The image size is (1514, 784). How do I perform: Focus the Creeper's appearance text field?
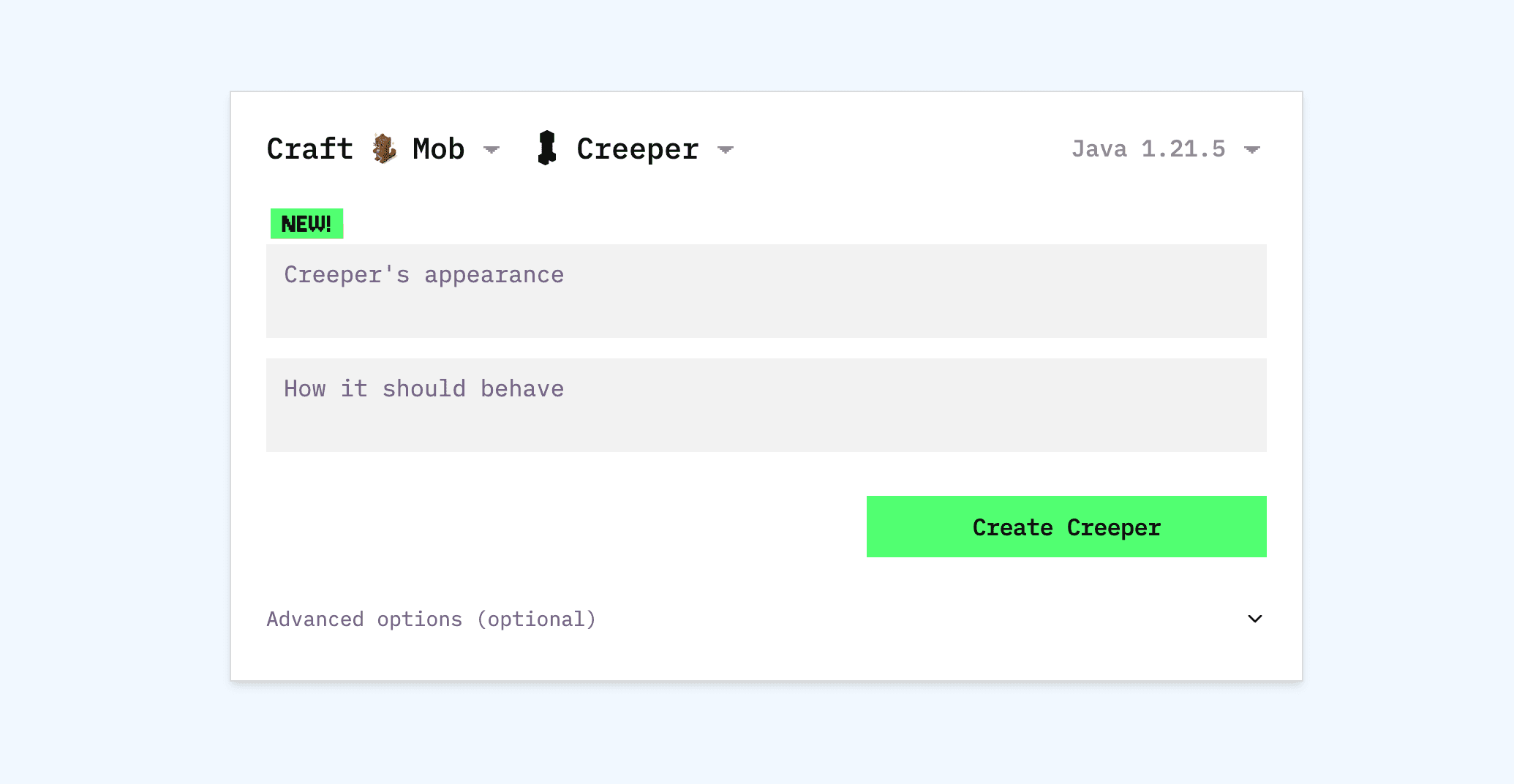click(766, 291)
